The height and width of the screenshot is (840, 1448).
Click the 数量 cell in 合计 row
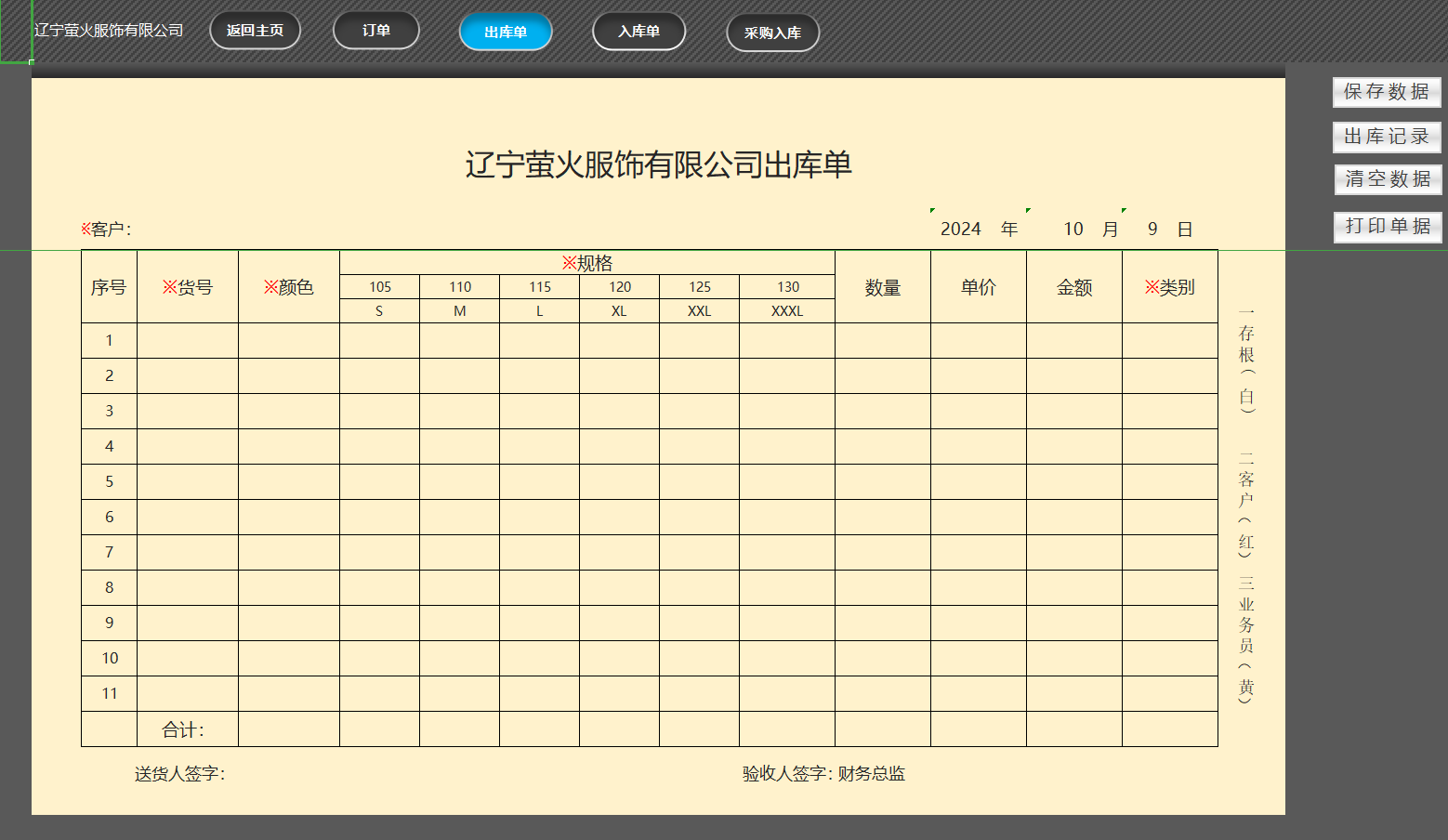coord(883,729)
